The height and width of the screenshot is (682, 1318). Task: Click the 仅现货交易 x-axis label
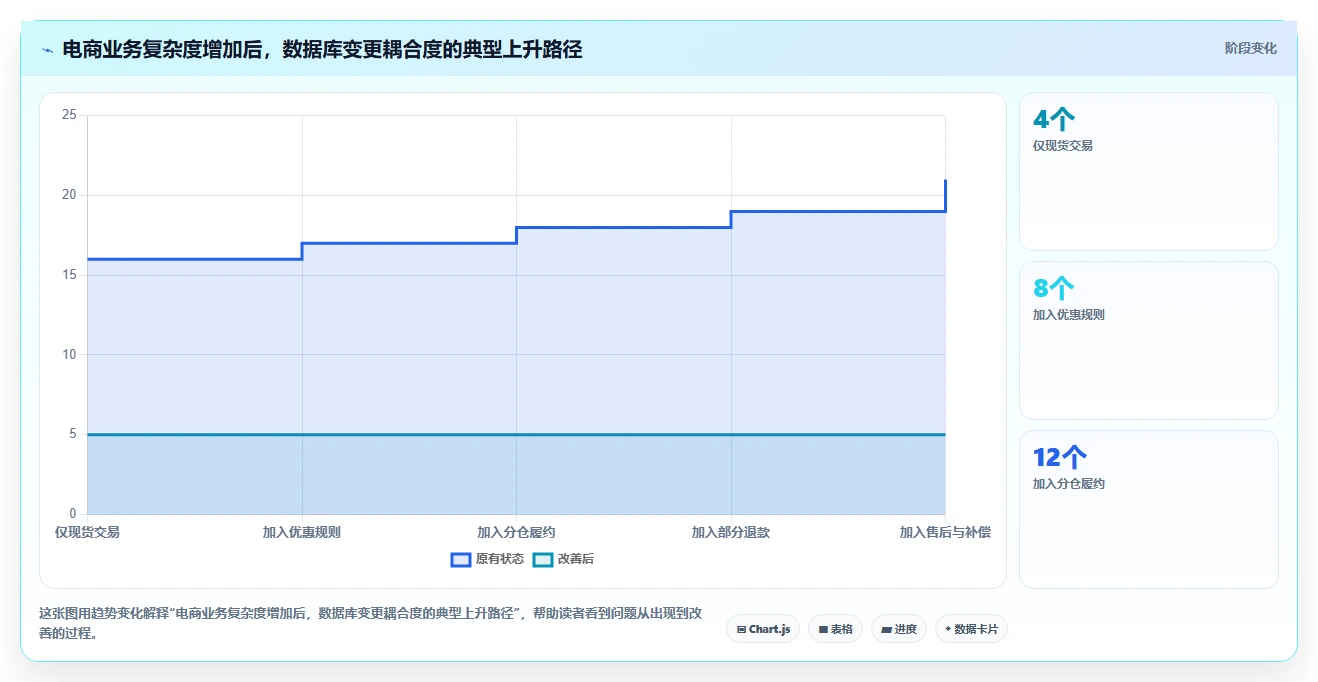87,532
